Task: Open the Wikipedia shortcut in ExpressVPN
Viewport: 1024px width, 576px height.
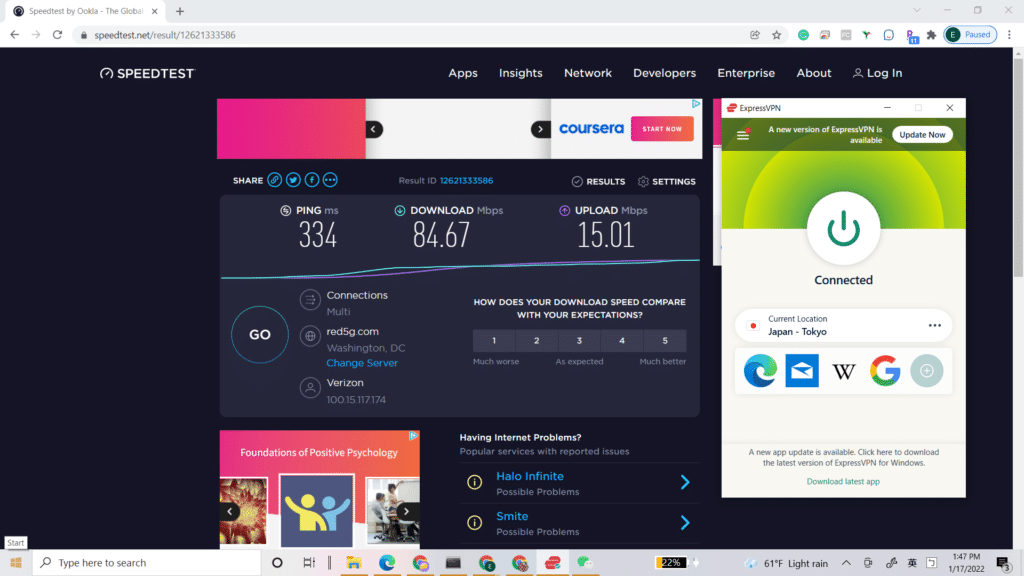Action: pyautogui.click(x=843, y=372)
